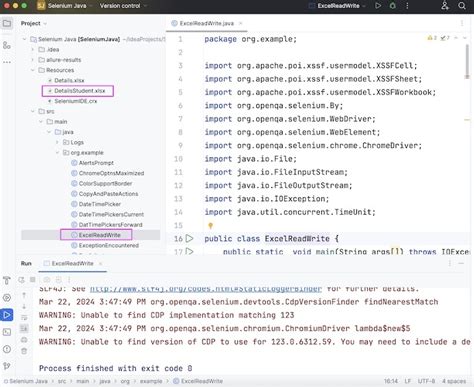Select the ChromeOptnsMaximized class
Screen dimensions: 474x387
pyautogui.click(x=111, y=173)
